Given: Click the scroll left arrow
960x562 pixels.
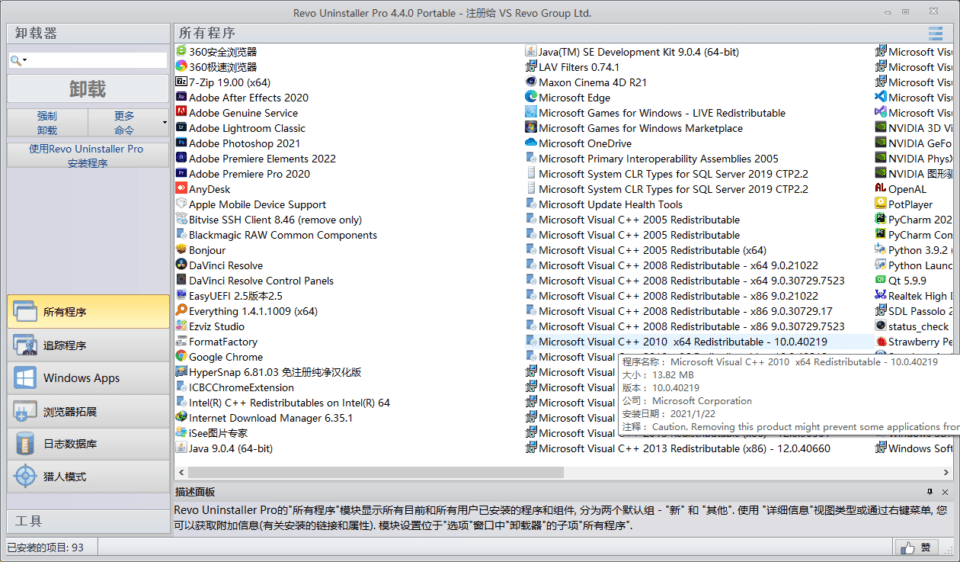Looking at the screenshot, I should pyautogui.click(x=181, y=473).
